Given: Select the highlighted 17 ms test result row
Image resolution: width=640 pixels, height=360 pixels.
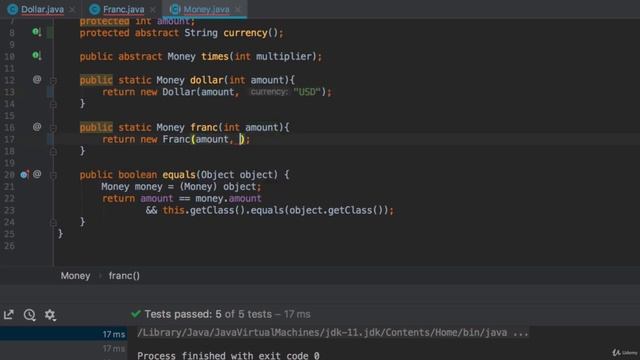Looking at the screenshot, I should 63,334.
